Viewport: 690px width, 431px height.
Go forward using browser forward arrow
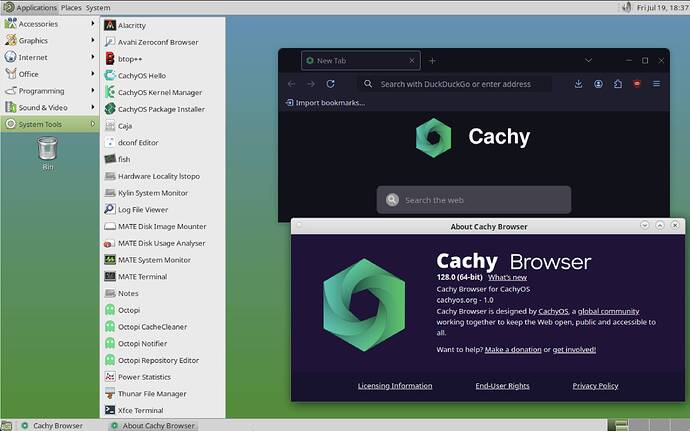(311, 84)
